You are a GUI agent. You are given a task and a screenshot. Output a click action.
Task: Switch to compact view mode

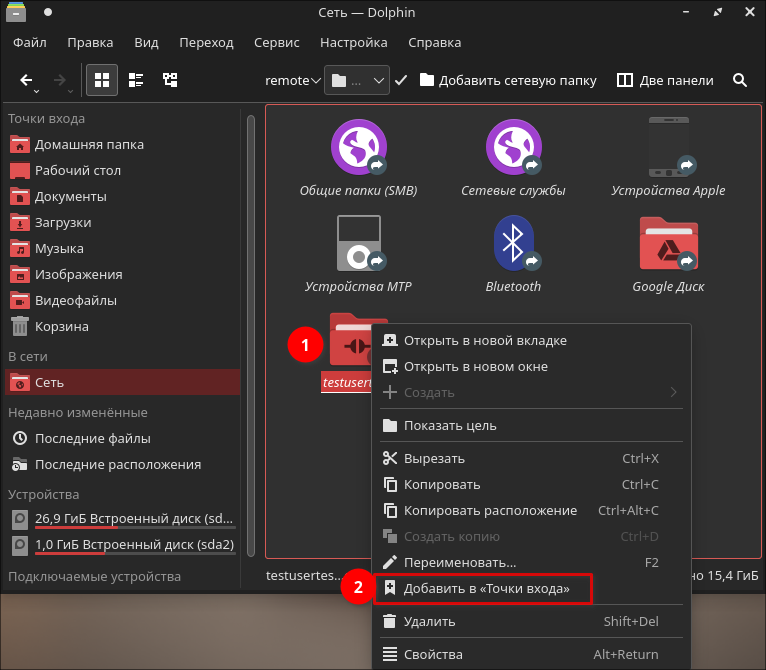coord(136,80)
